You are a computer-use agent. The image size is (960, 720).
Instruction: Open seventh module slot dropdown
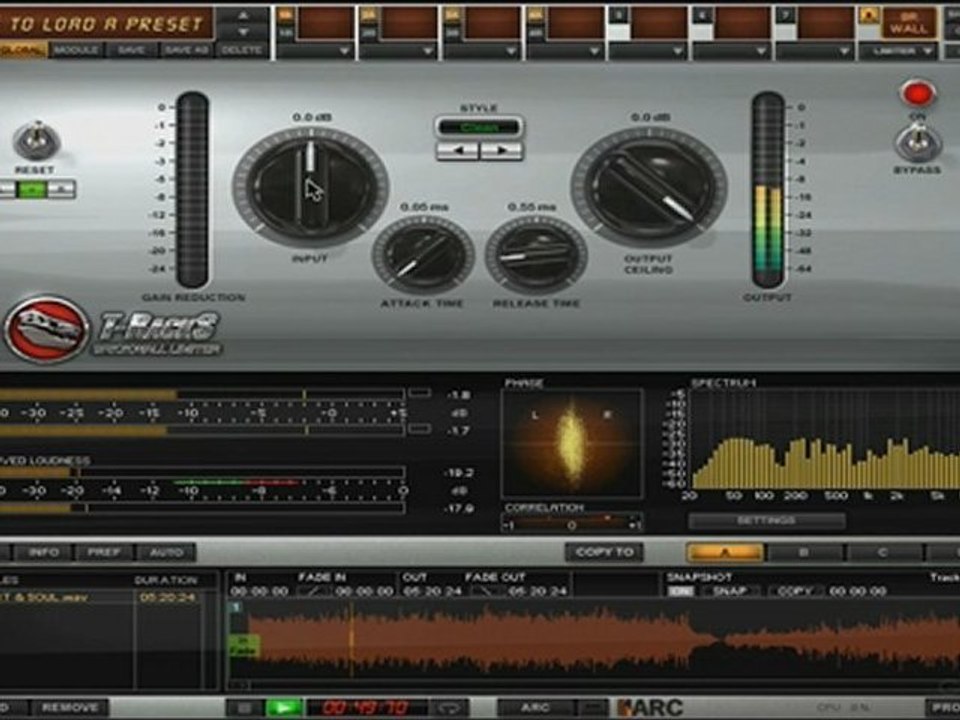pyautogui.click(x=816, y=51)
